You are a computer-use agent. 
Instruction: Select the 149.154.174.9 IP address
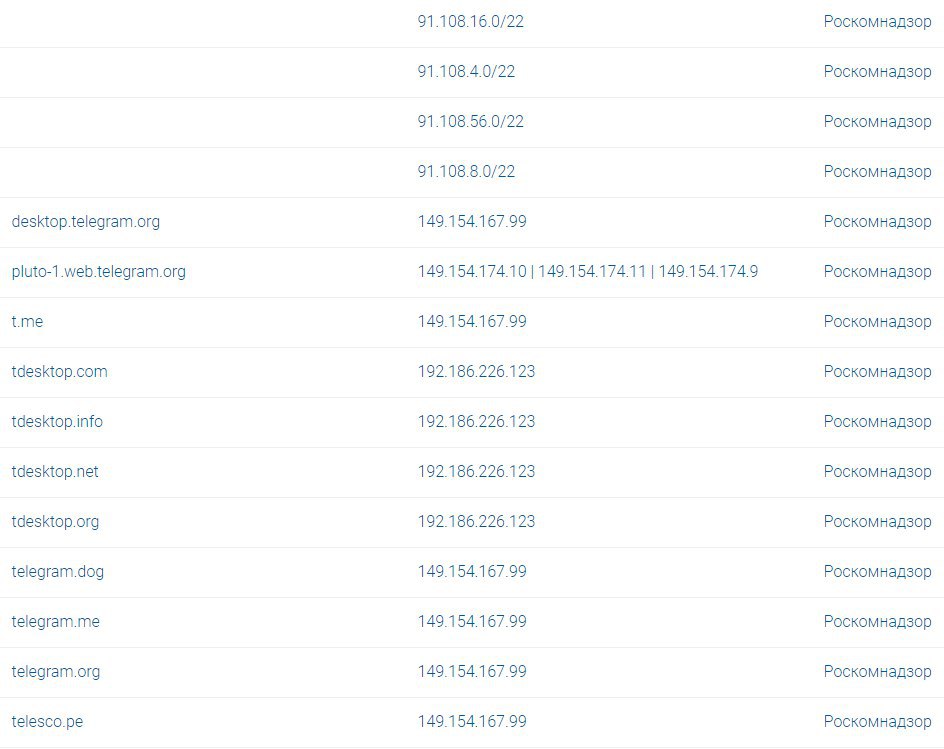tap(708, 272)
